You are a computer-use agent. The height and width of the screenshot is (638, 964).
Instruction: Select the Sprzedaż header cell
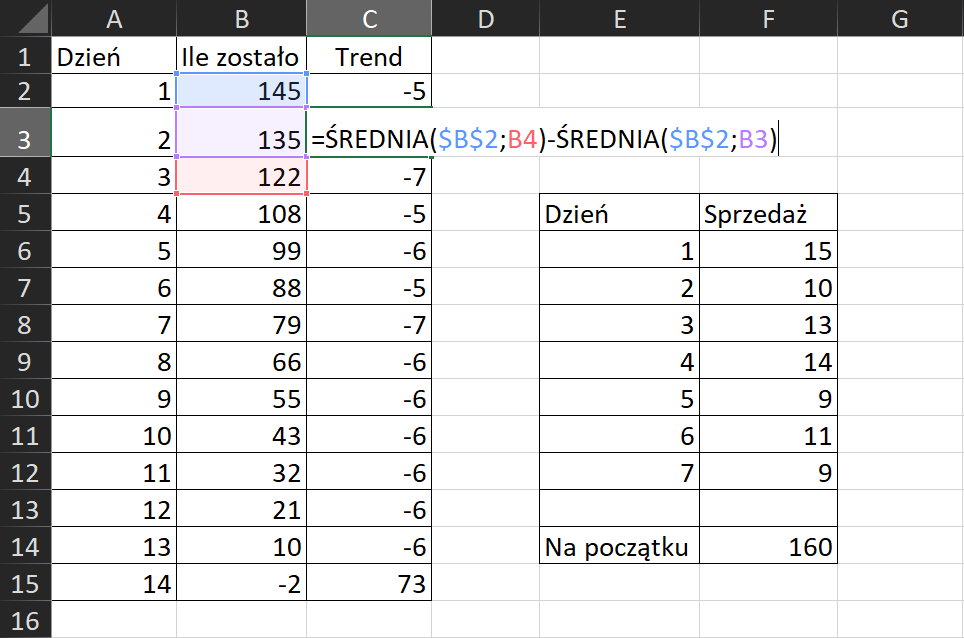(x=768, y=213)
